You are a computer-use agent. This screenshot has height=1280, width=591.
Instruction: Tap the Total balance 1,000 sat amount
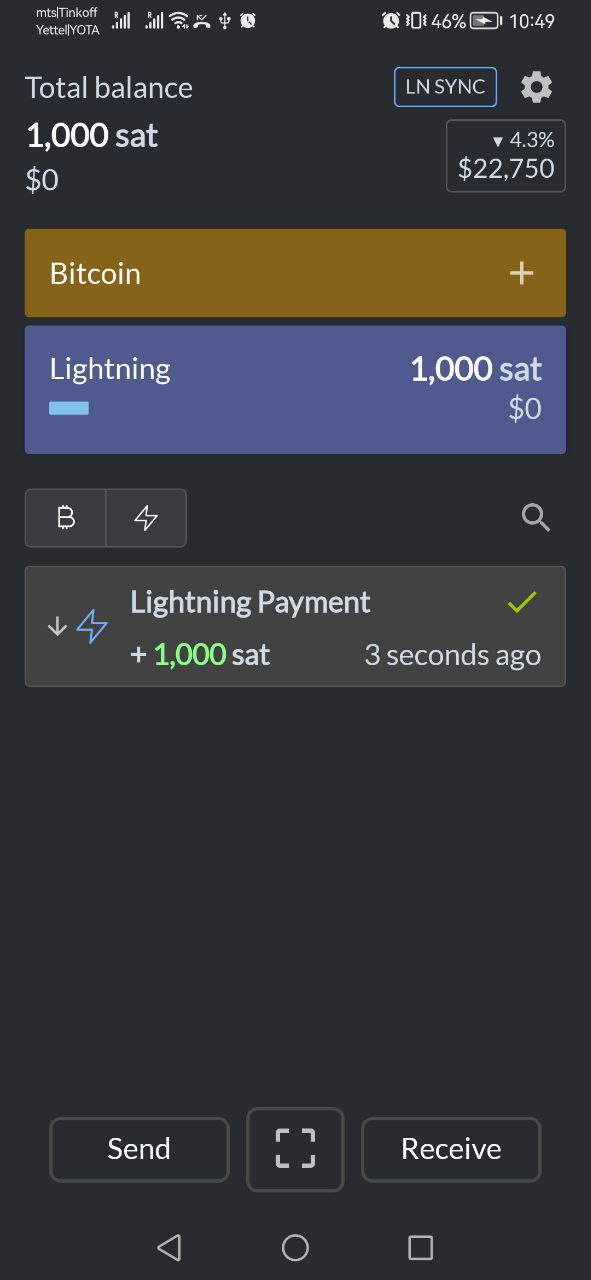92,136
